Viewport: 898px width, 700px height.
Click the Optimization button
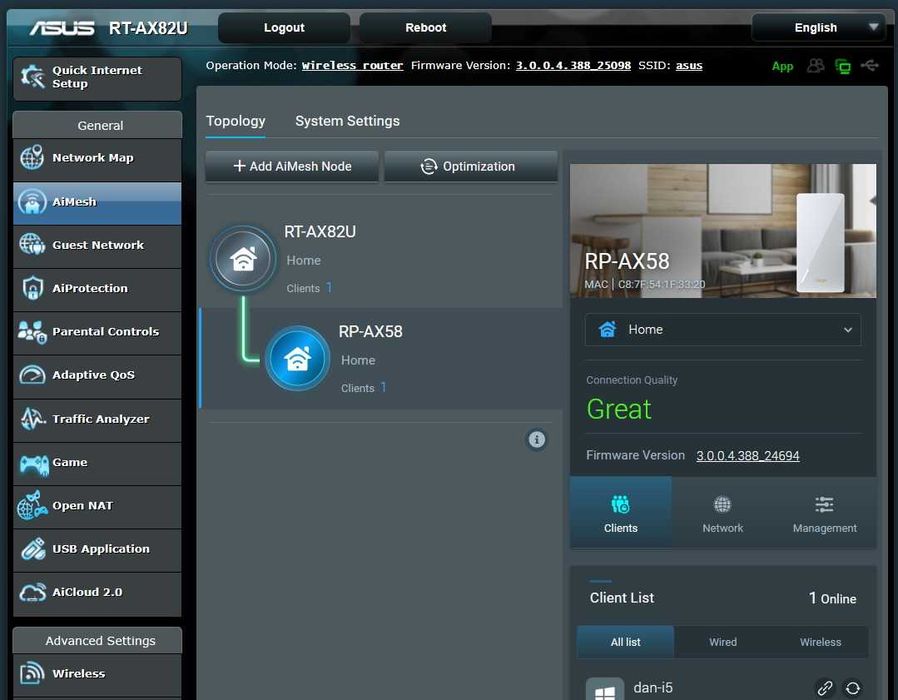[x=471, y=166]
